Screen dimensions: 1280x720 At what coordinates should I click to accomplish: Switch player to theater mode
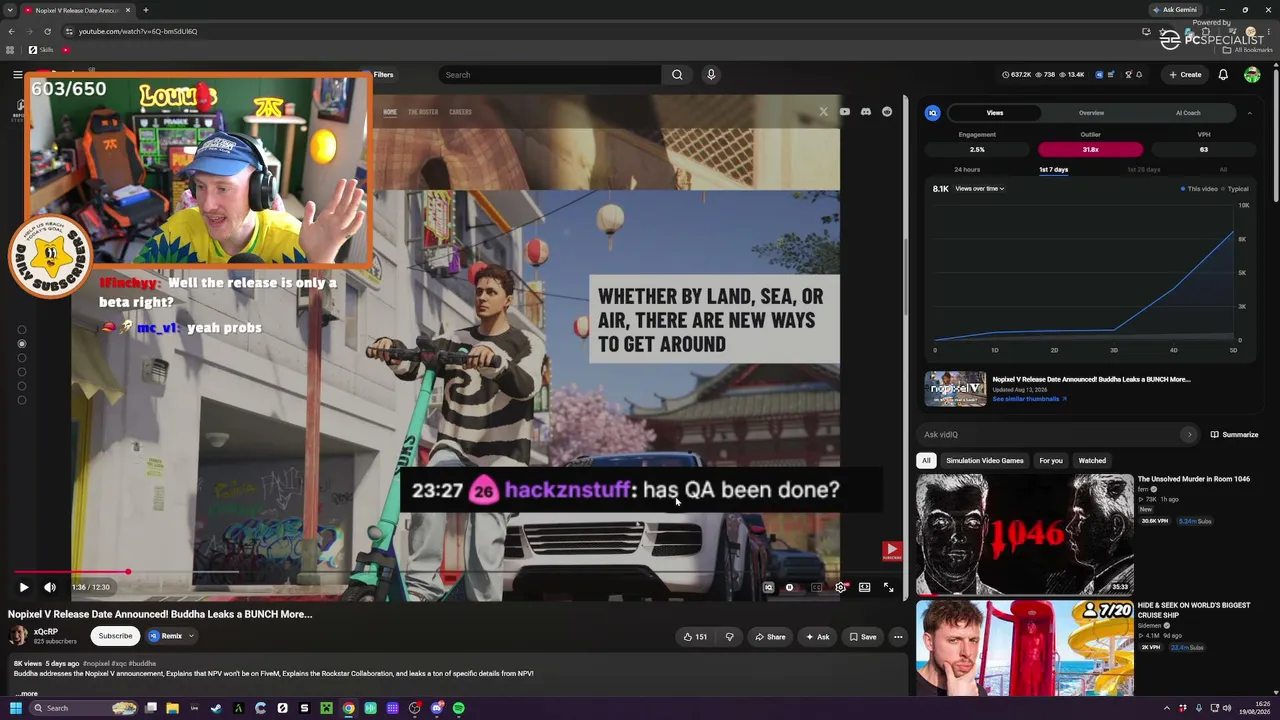(x=864, y=588)
